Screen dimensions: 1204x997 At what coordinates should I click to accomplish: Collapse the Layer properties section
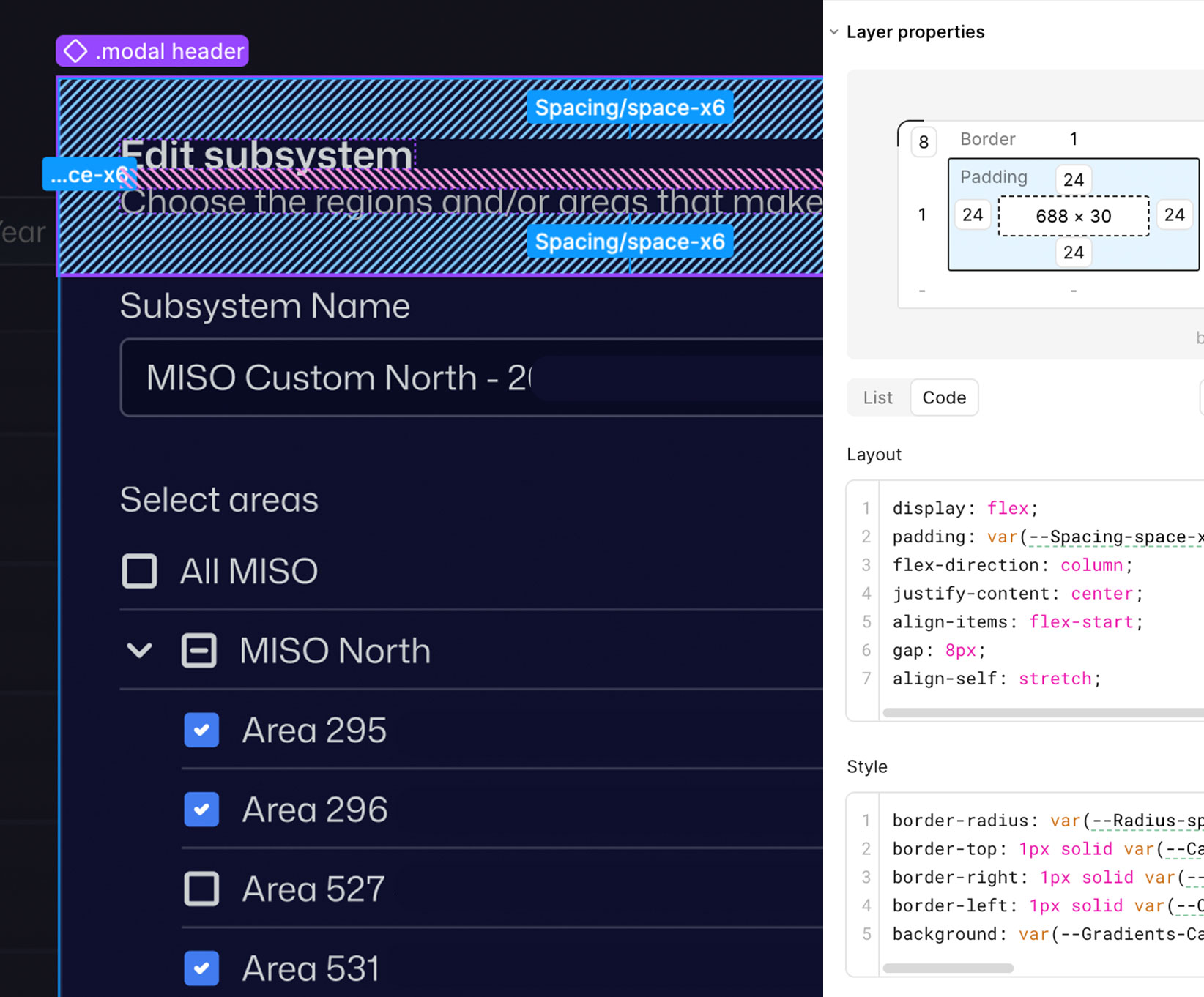834,31
